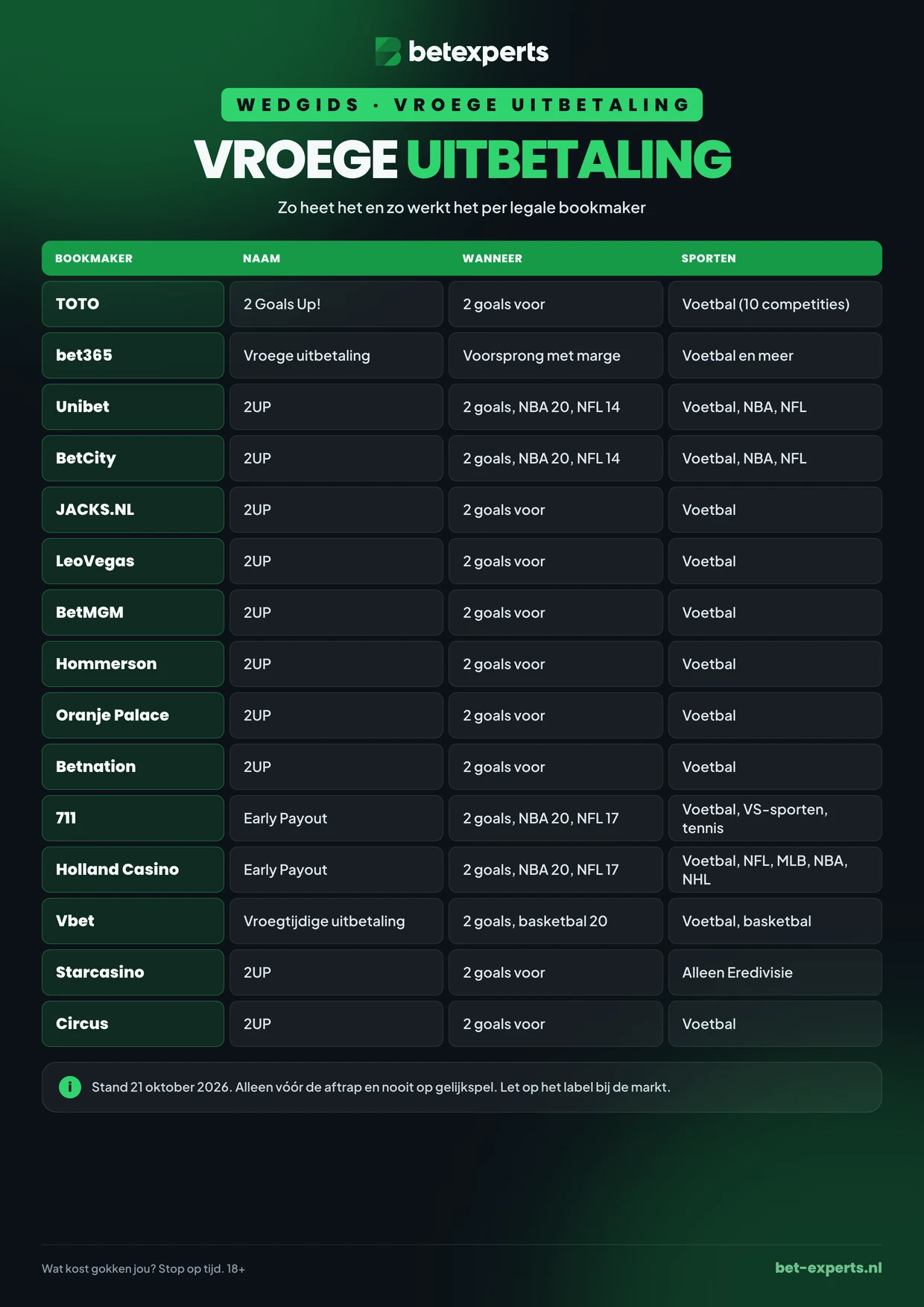The image size is (924, 1307).
Task: Select the "Voetbal, NFL, MLB, NBA, NHL" cell
Action: point(775,870)
